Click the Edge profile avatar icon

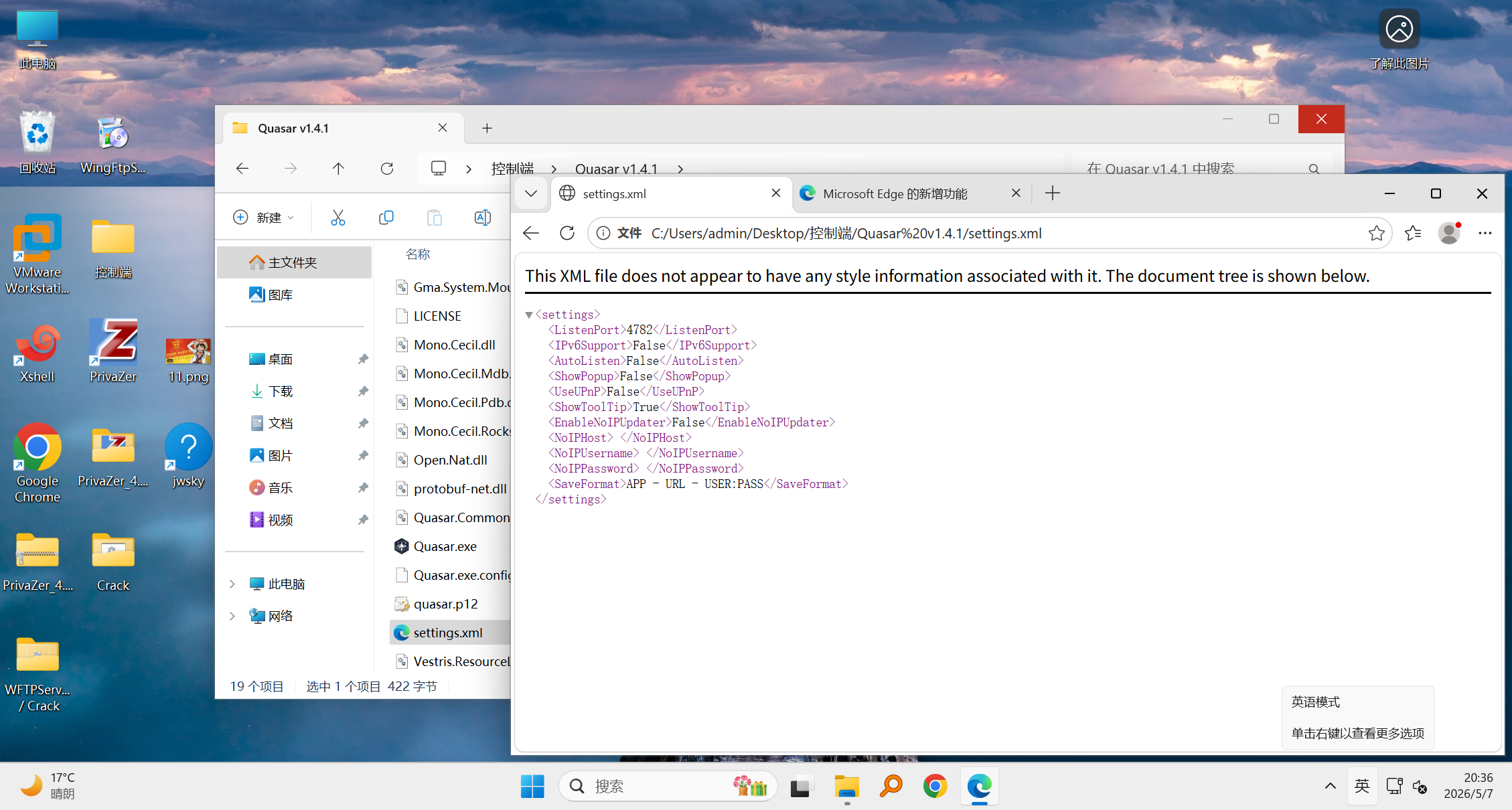pos(1449,233)
